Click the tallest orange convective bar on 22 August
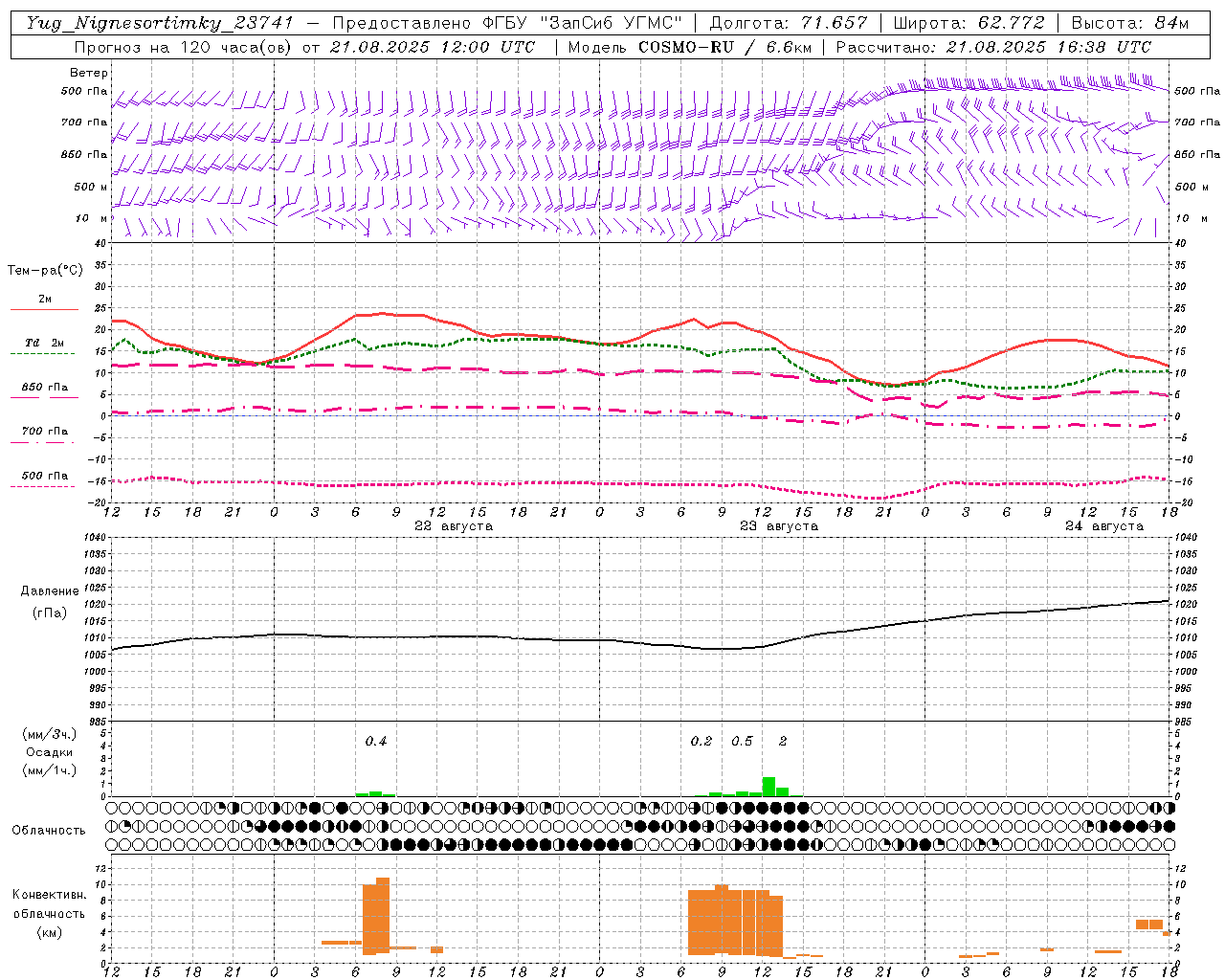 pos(383,915)
